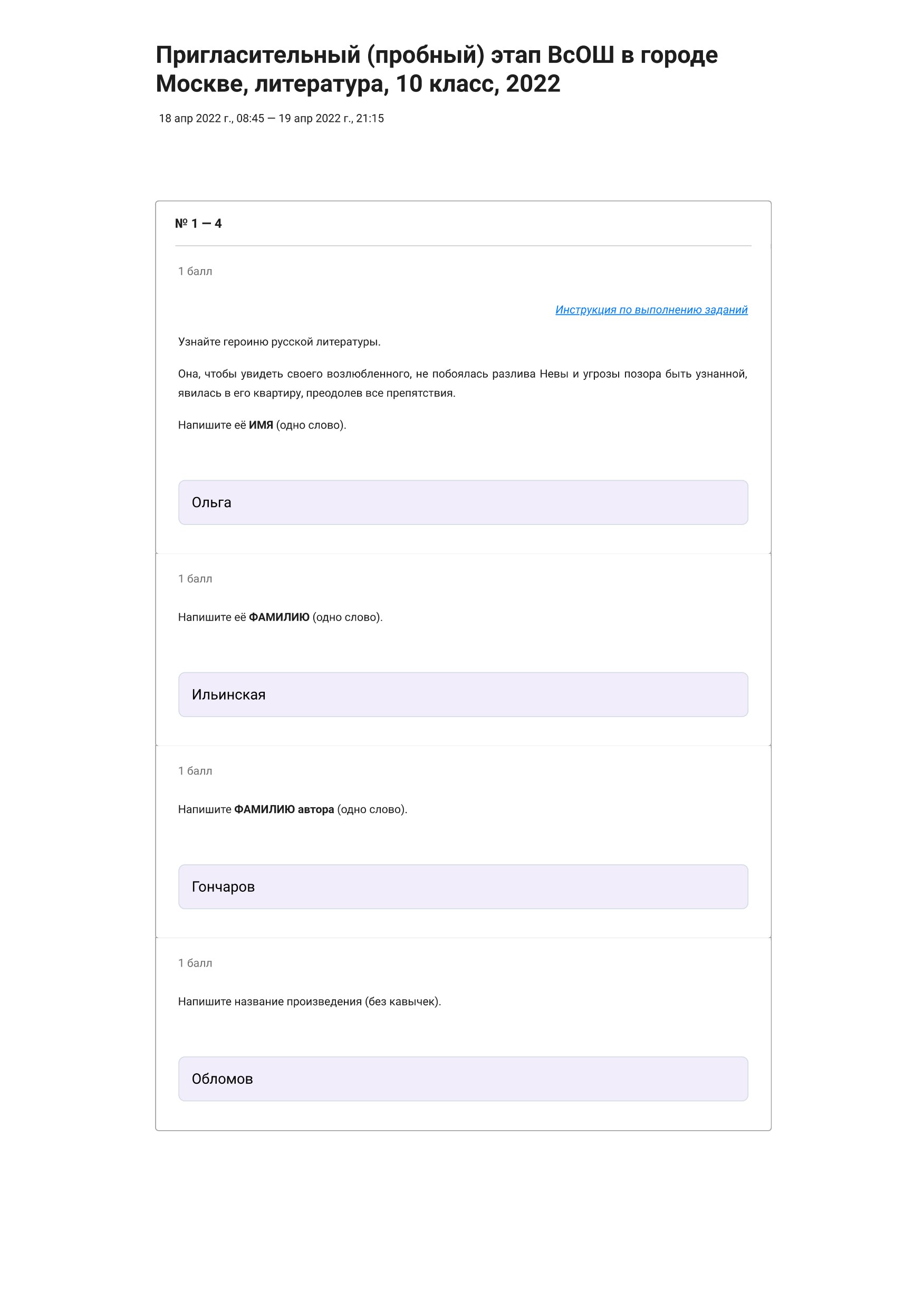Click the Узнайте героиню русской литературы text
The image size is (924, 1308).
[x=279, y=342]
